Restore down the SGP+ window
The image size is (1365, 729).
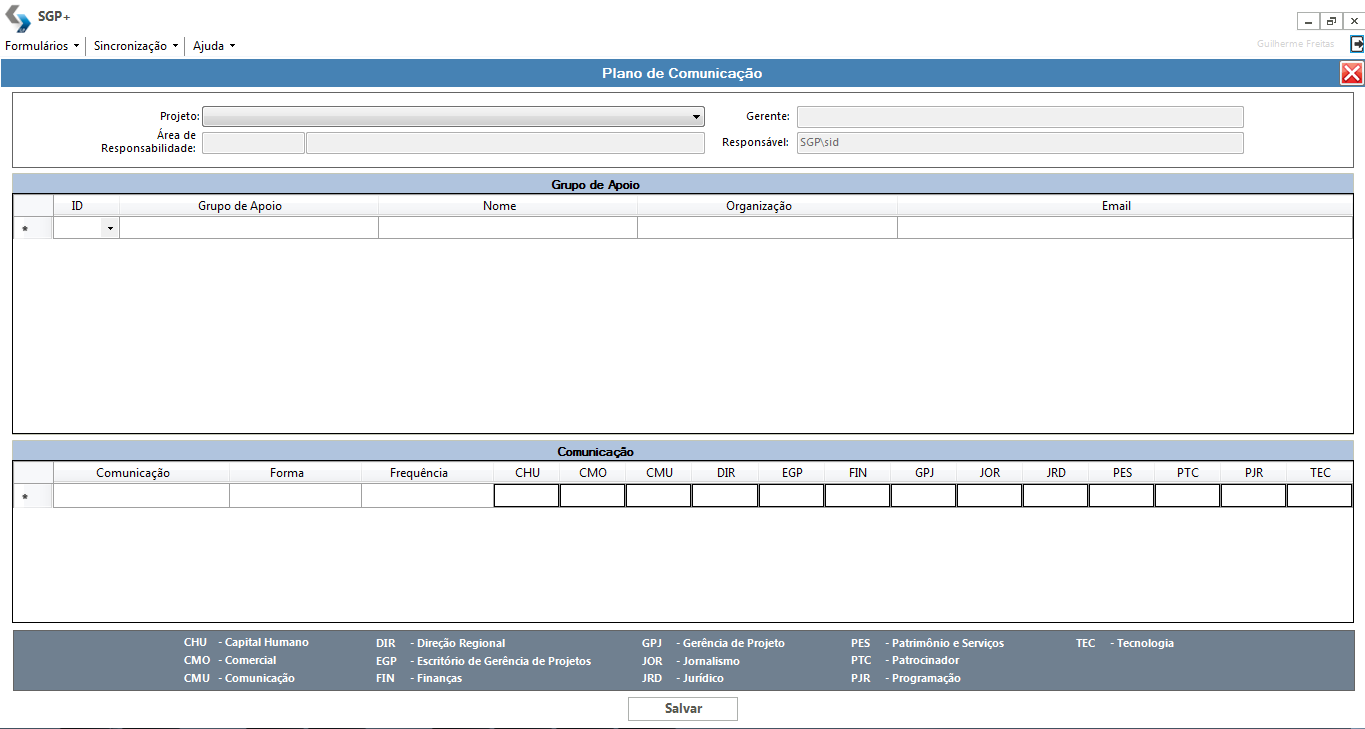click(x=1331, y=21)
